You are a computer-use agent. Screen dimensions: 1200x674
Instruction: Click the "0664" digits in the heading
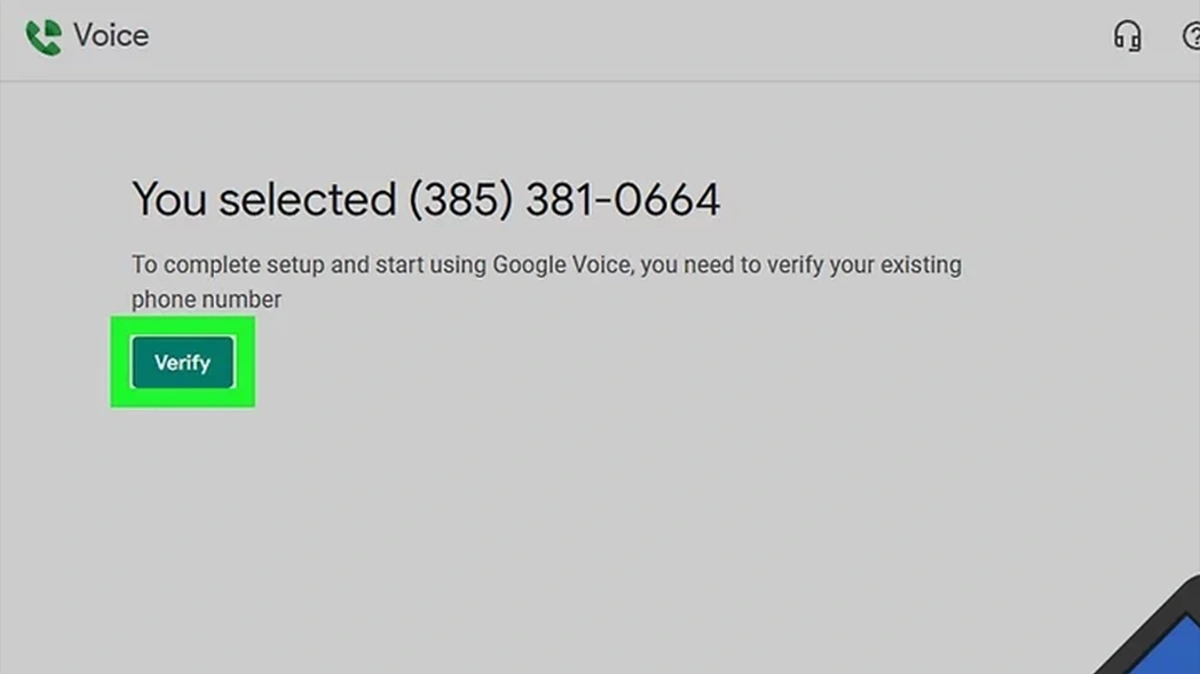(667, 199)
